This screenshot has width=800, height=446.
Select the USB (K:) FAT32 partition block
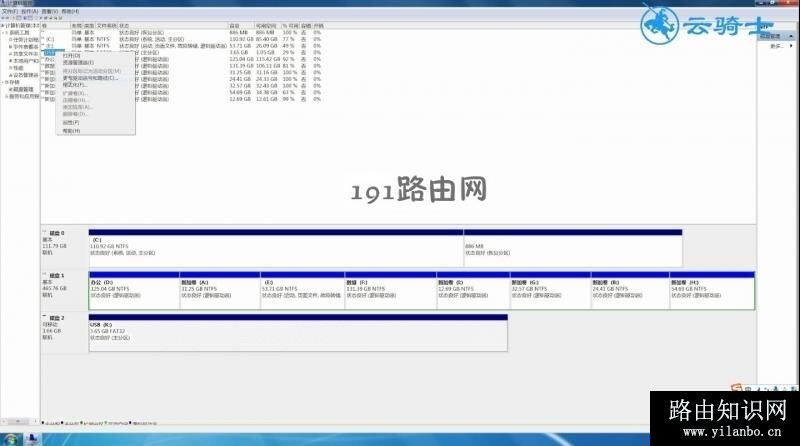[298, 333]
